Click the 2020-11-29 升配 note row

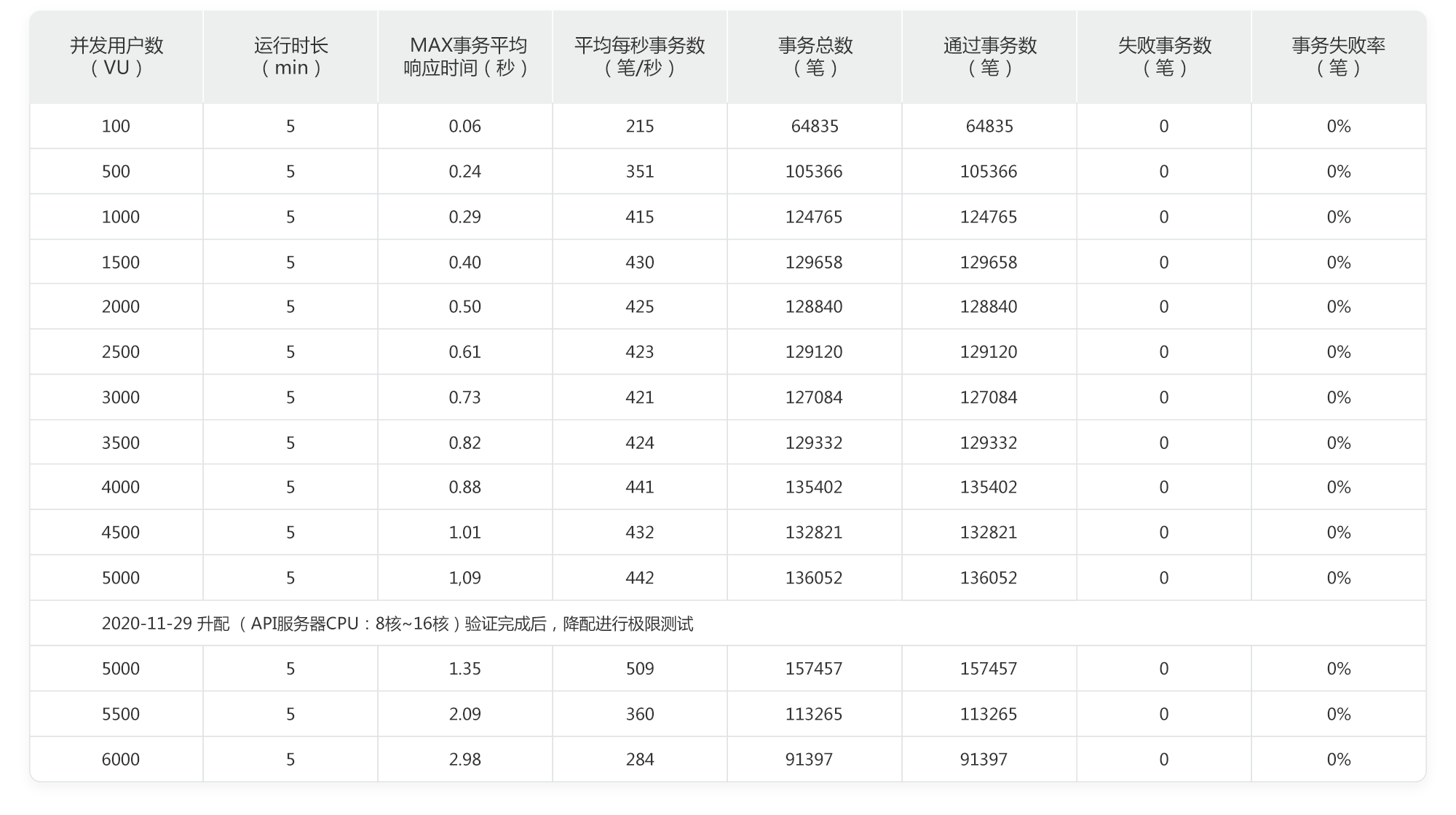click(x=397, y=624)
